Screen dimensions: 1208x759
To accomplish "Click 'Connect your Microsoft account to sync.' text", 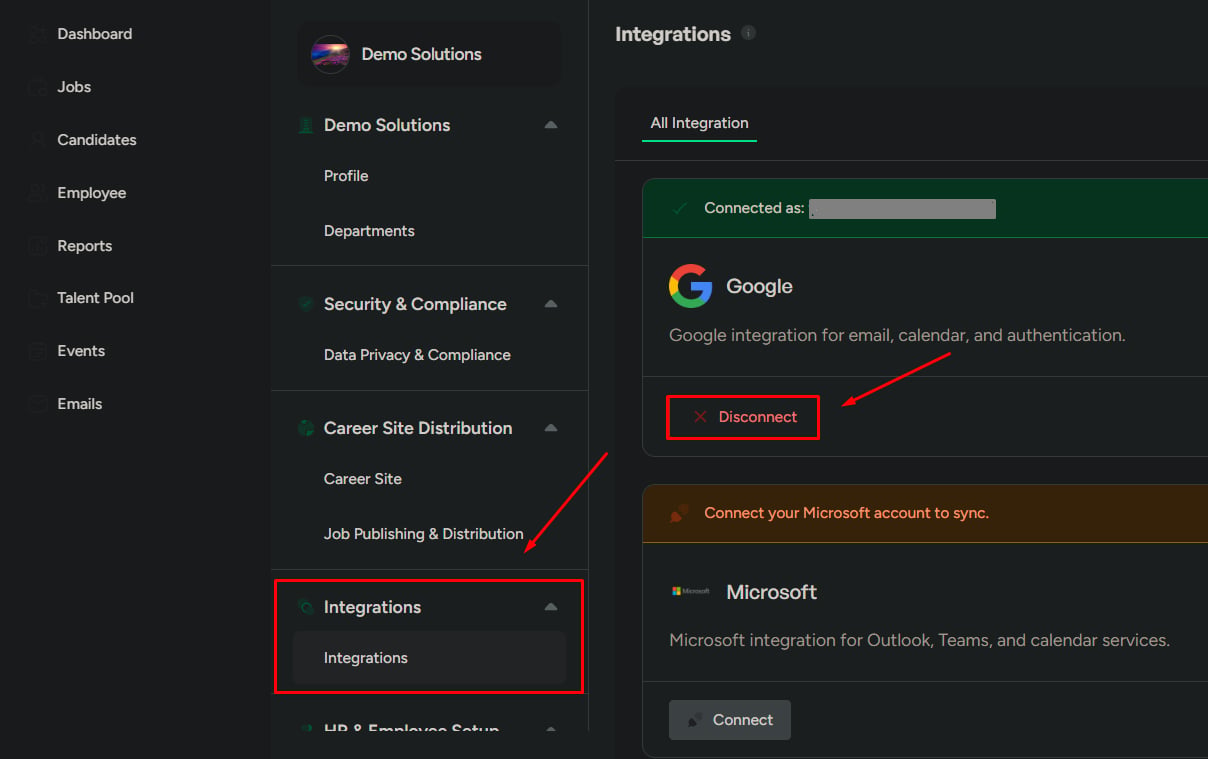I will pyautogui.click(x=846, y=513).
